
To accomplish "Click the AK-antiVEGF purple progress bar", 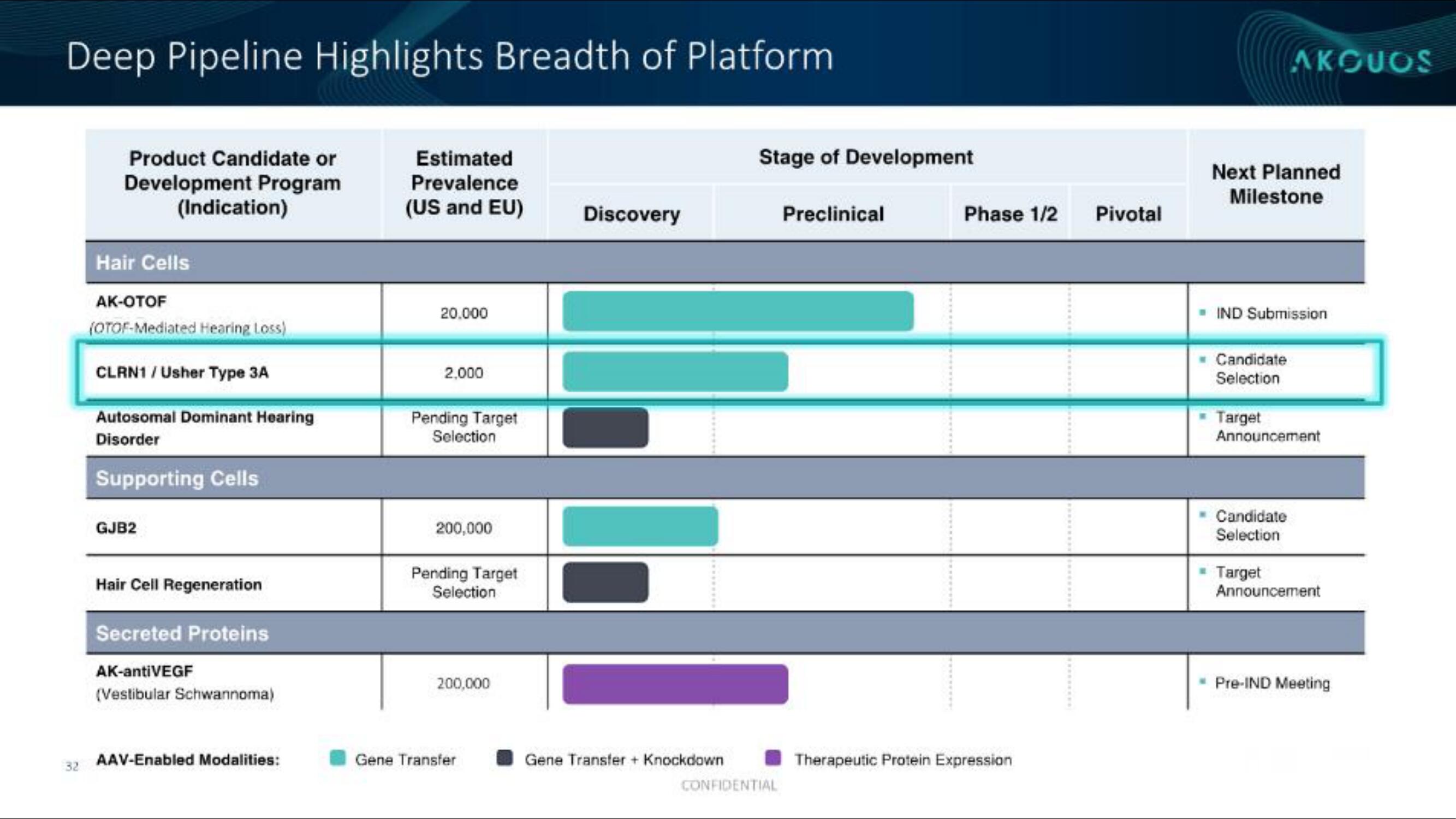I will pos(675,684).
